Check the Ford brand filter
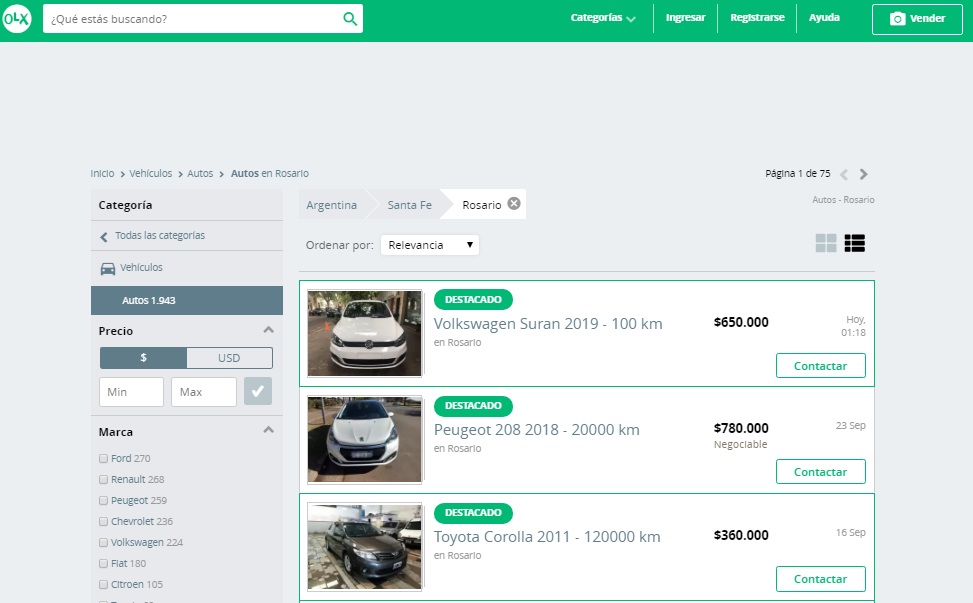973x603 pixels. point(104,458)
